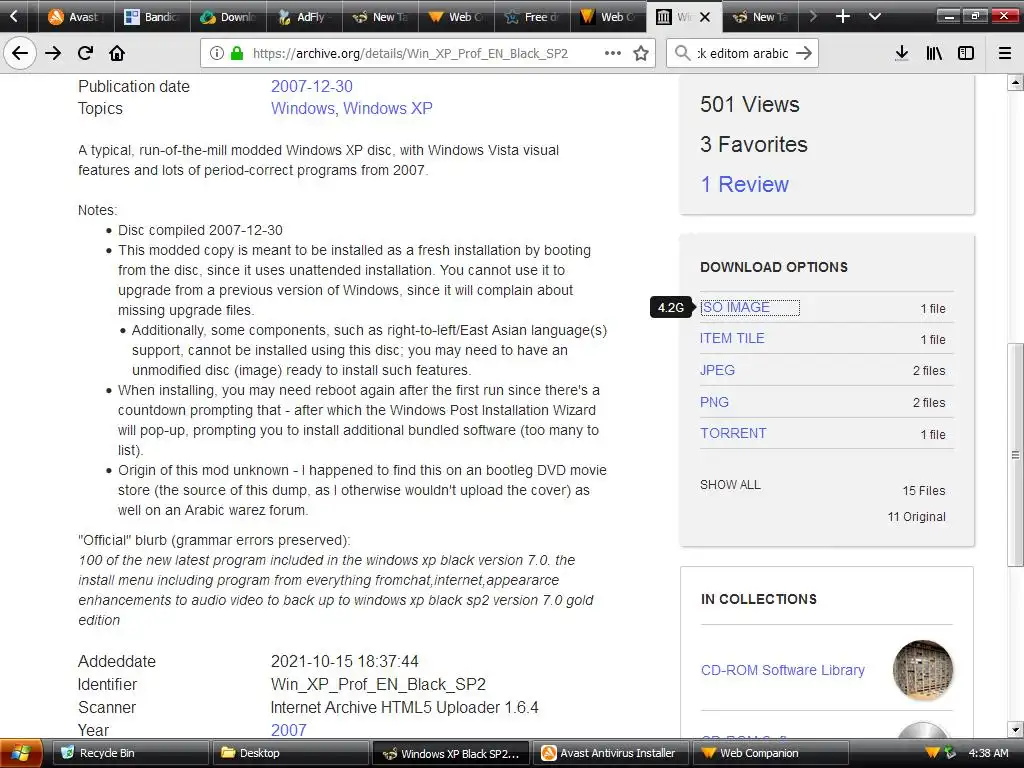Image resolution: width=1024 pixels, height=768 pixels.
Task: Click the search magnifier icon
Action: [x=682, y=54]
